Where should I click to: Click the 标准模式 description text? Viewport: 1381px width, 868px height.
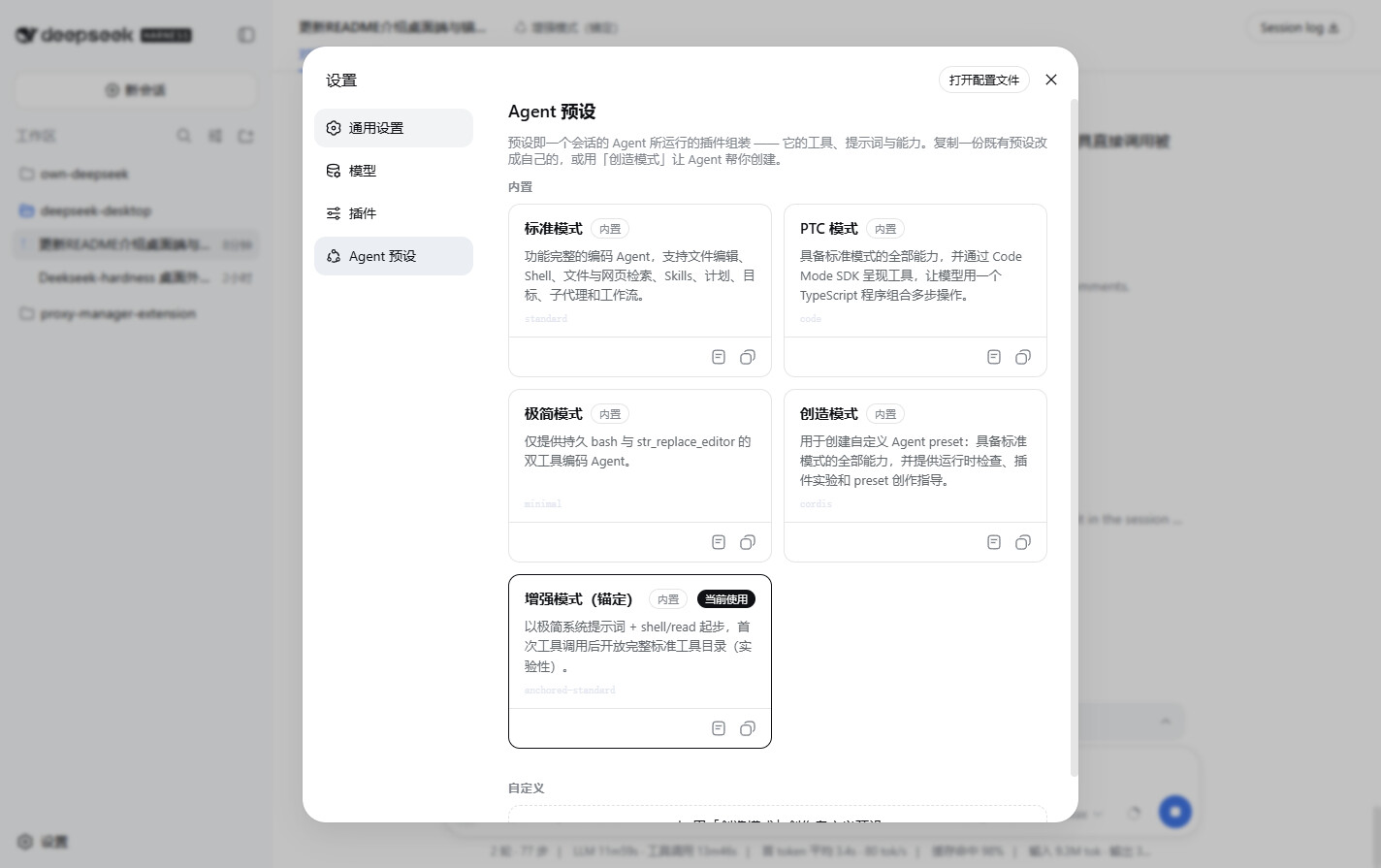[640, 275]
